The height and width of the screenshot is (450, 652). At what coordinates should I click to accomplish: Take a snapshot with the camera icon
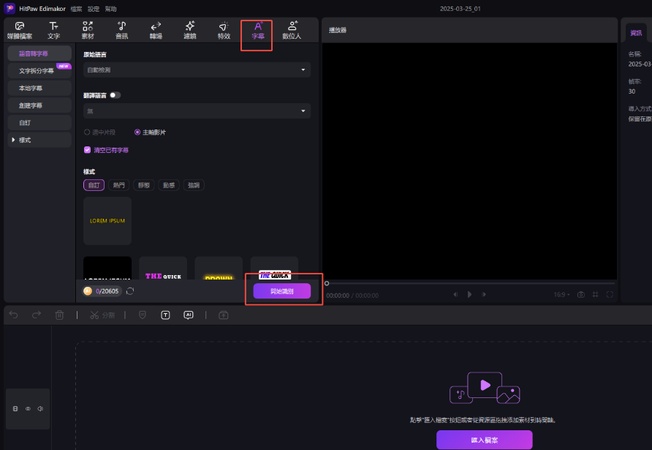click(581, 294)
